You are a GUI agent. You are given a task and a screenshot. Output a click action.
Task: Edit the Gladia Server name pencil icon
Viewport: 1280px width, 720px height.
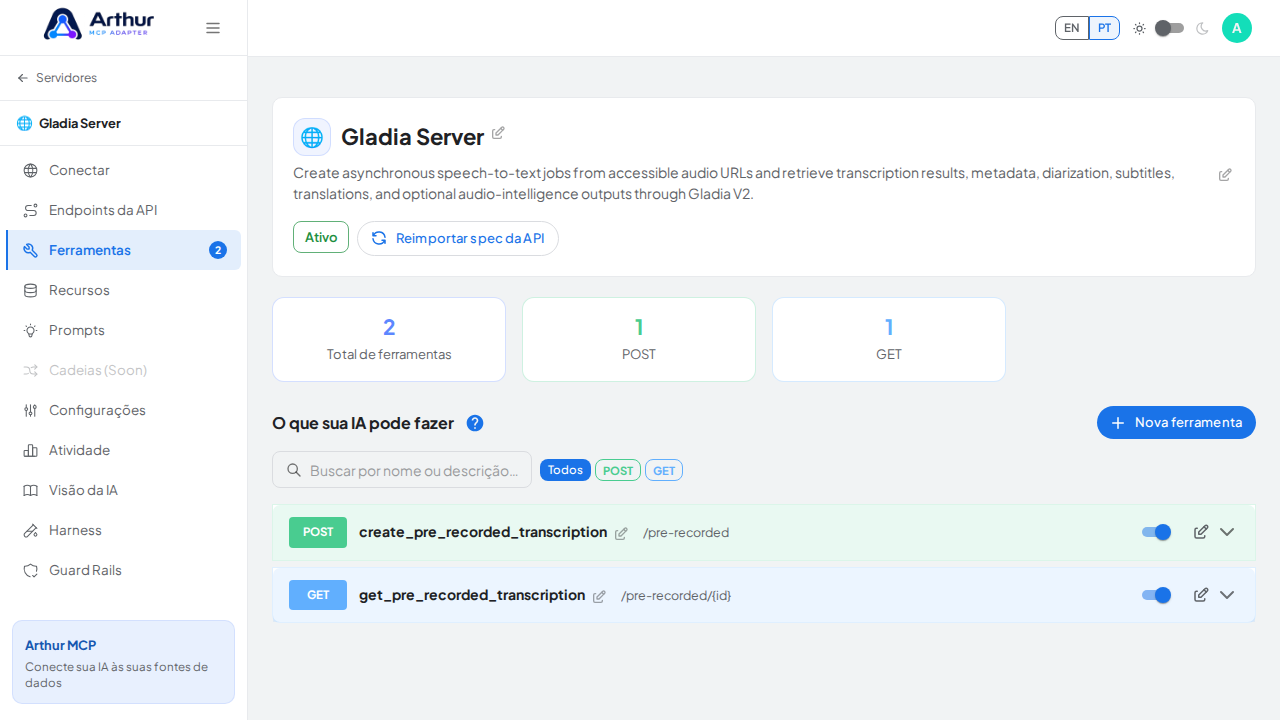pos(498,133)
